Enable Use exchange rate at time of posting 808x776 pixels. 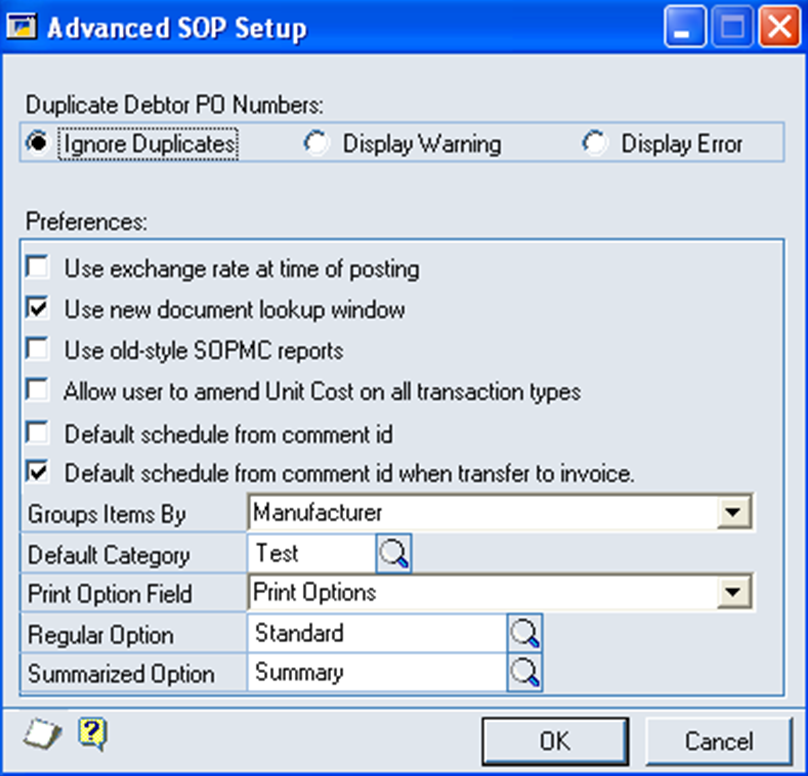click(x=38, y=269)
